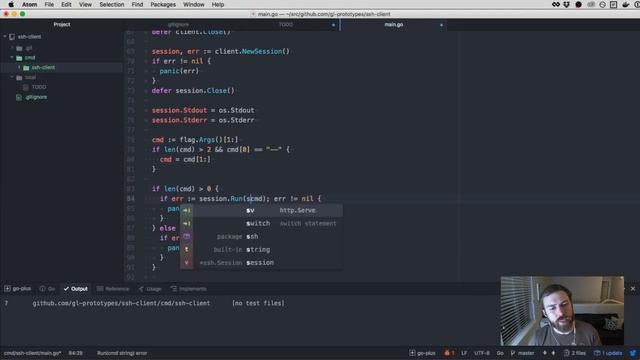
Task: Choose the 'session' variable suggestion
Action: click(261, 262)
